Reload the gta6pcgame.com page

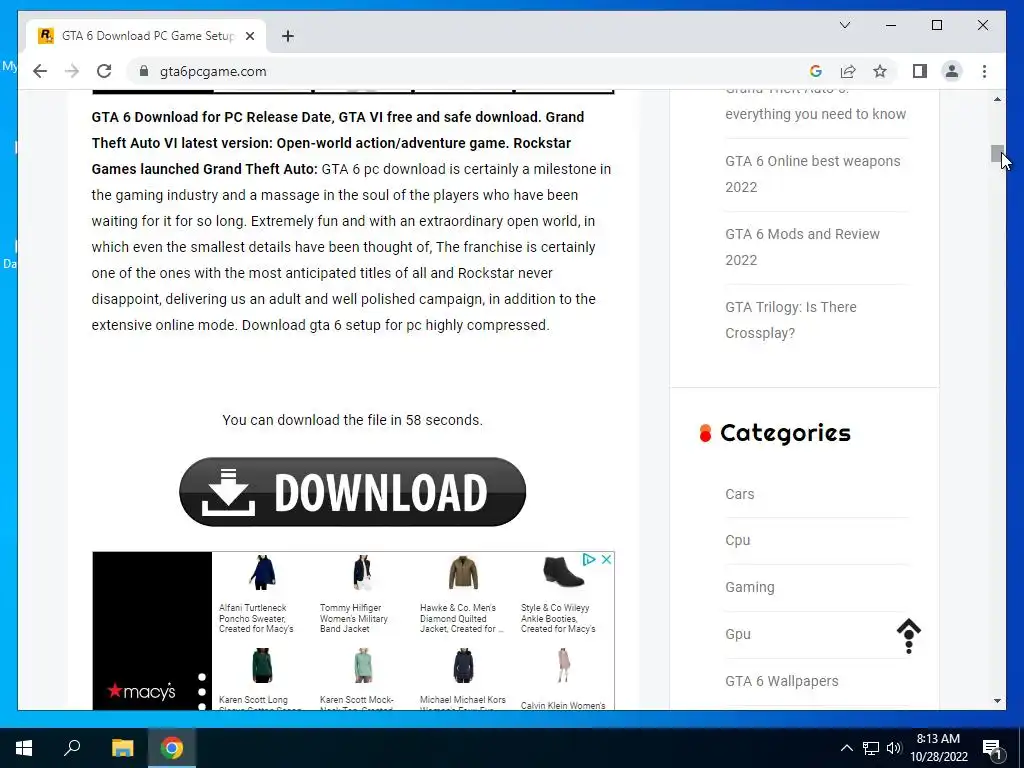(104, 71)
